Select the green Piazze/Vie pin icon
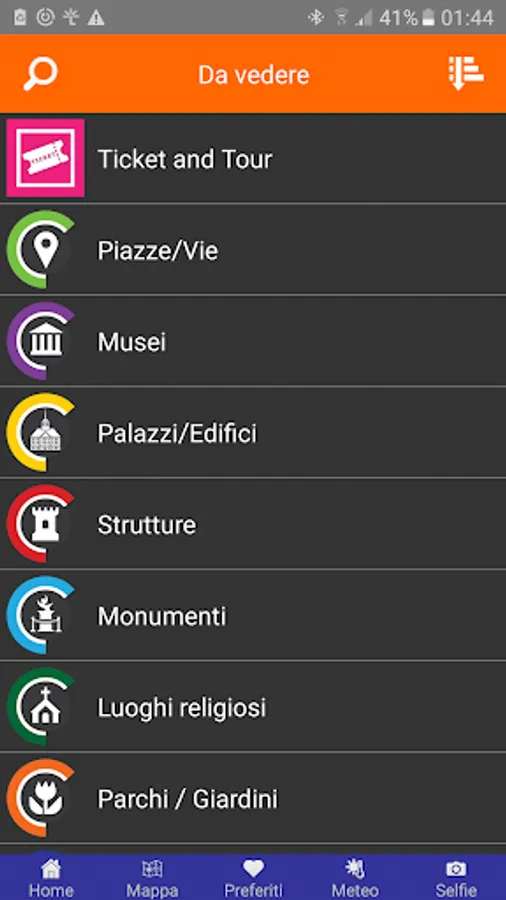This screenshot has height=900, width=506. pos(41,250)
